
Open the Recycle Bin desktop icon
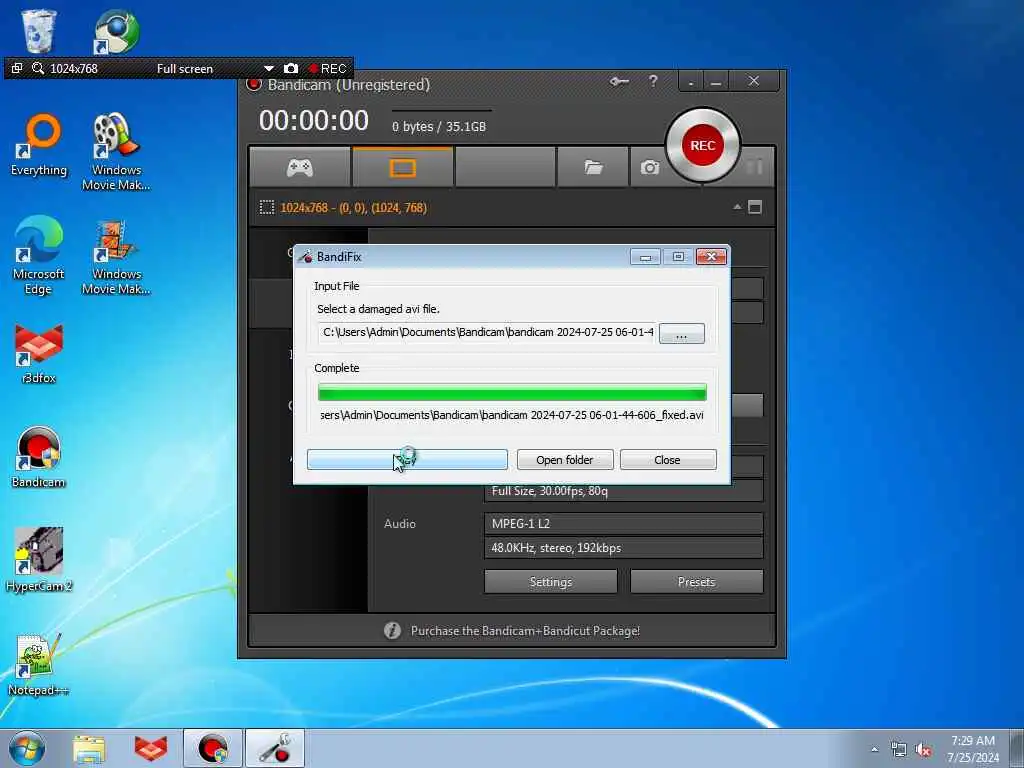(39, 31)
